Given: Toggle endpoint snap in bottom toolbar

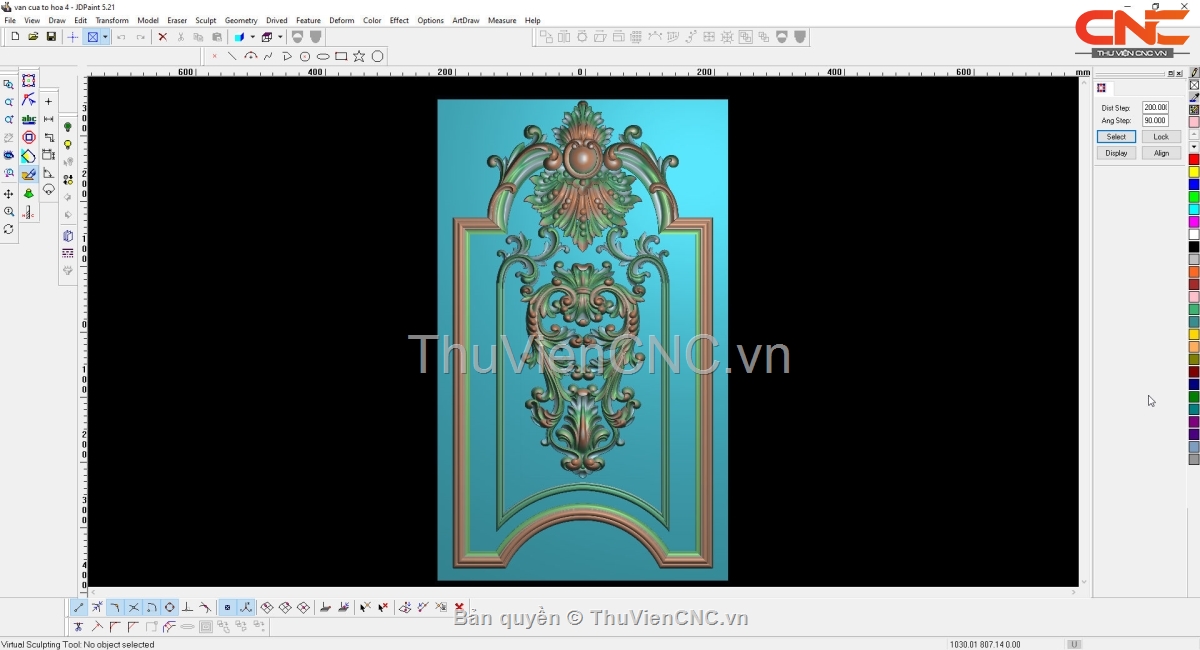Looking at the screenshot, I should [x=79, y=607].
